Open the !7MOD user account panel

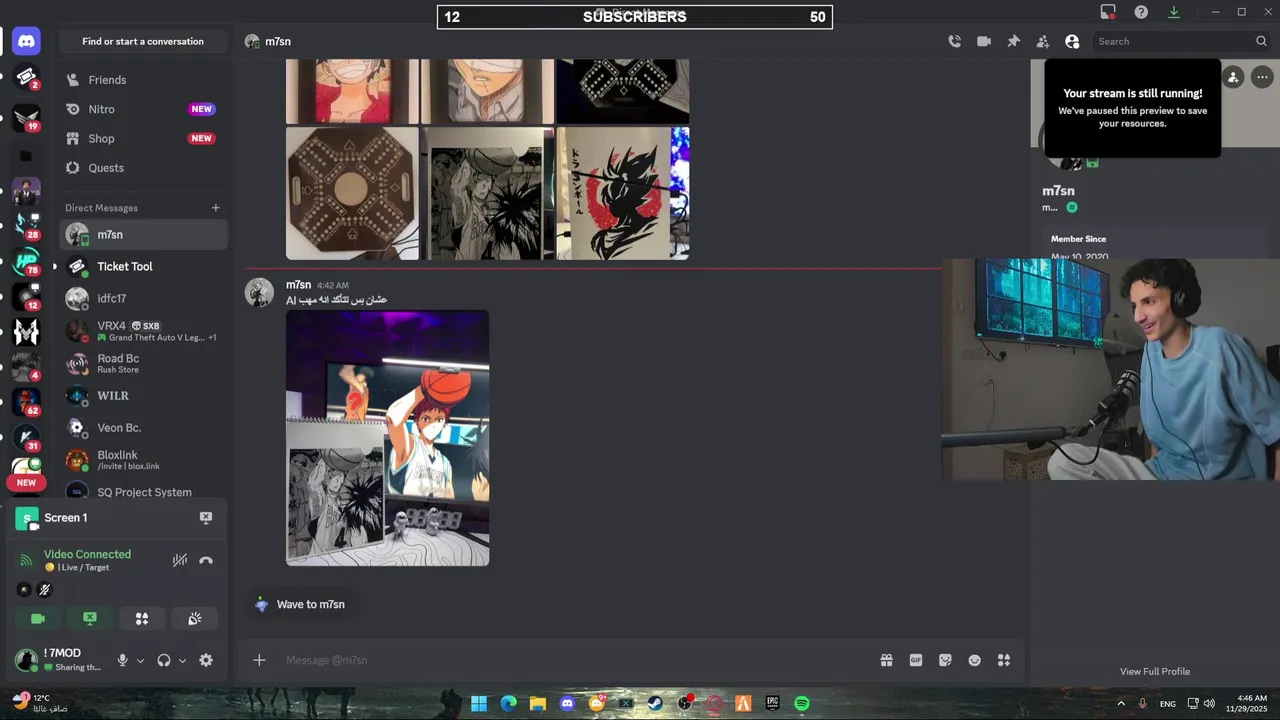[x=60, y=660]
